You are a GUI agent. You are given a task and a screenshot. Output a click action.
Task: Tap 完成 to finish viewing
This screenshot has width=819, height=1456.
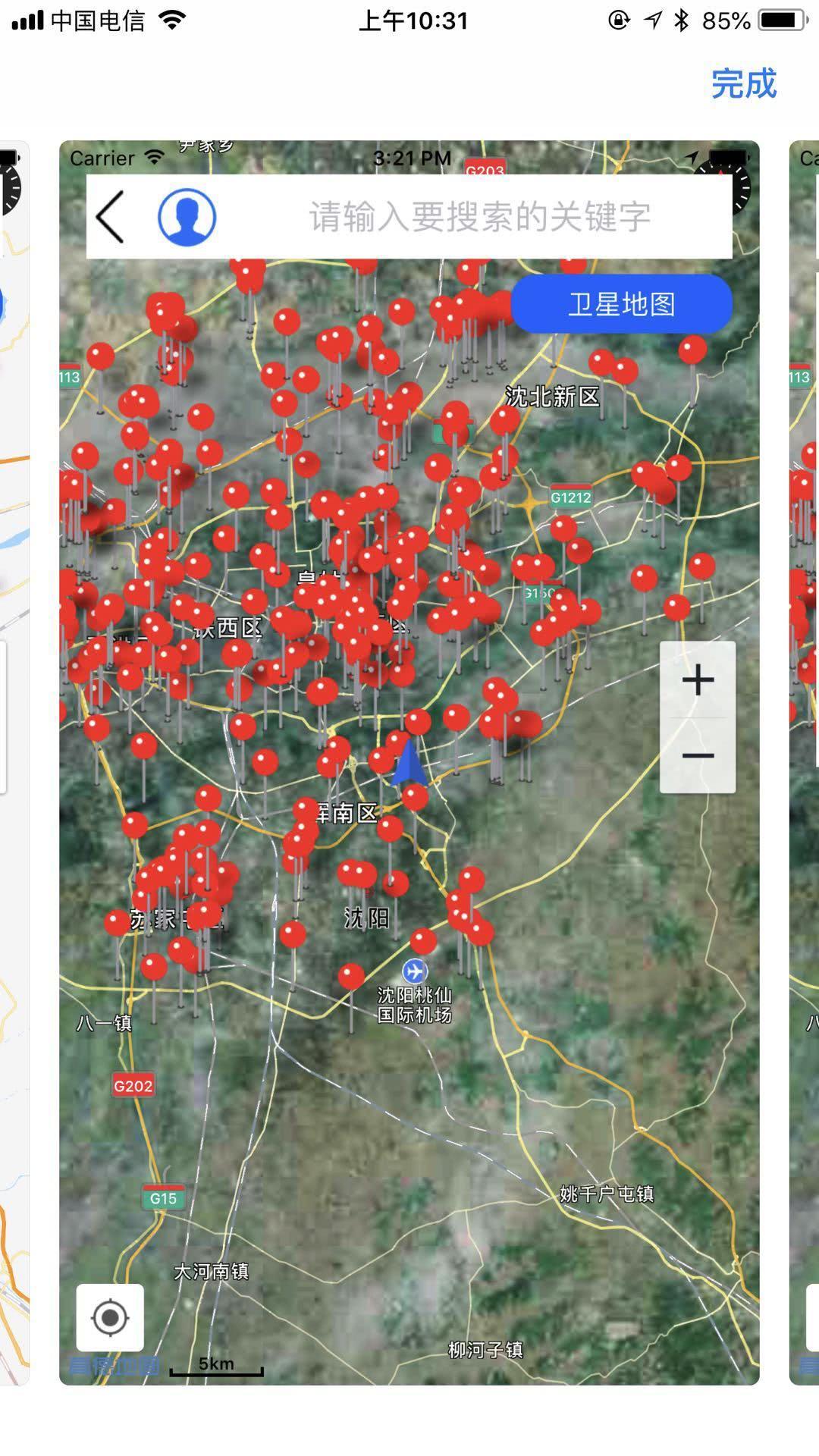(744, 83)
